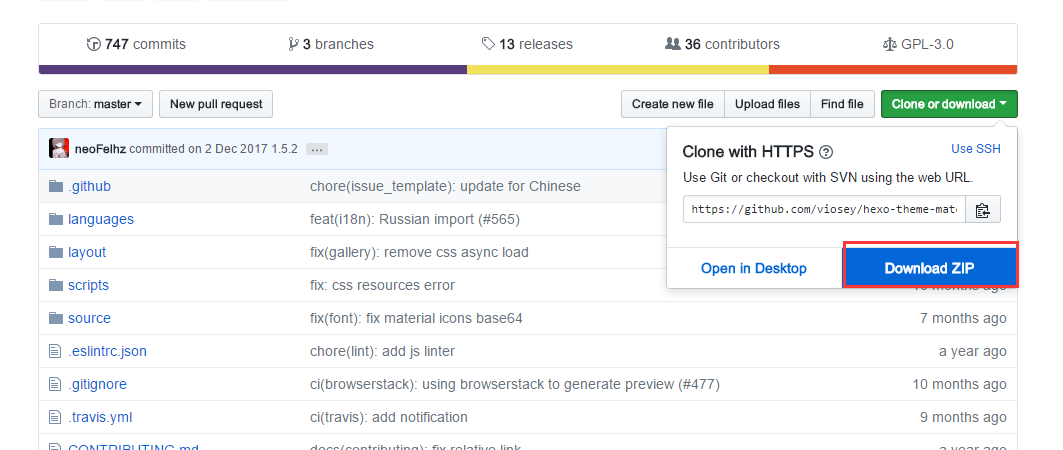
Task: Click the releases tag icon
Action: pyautogui.click(x=487, y=44)
